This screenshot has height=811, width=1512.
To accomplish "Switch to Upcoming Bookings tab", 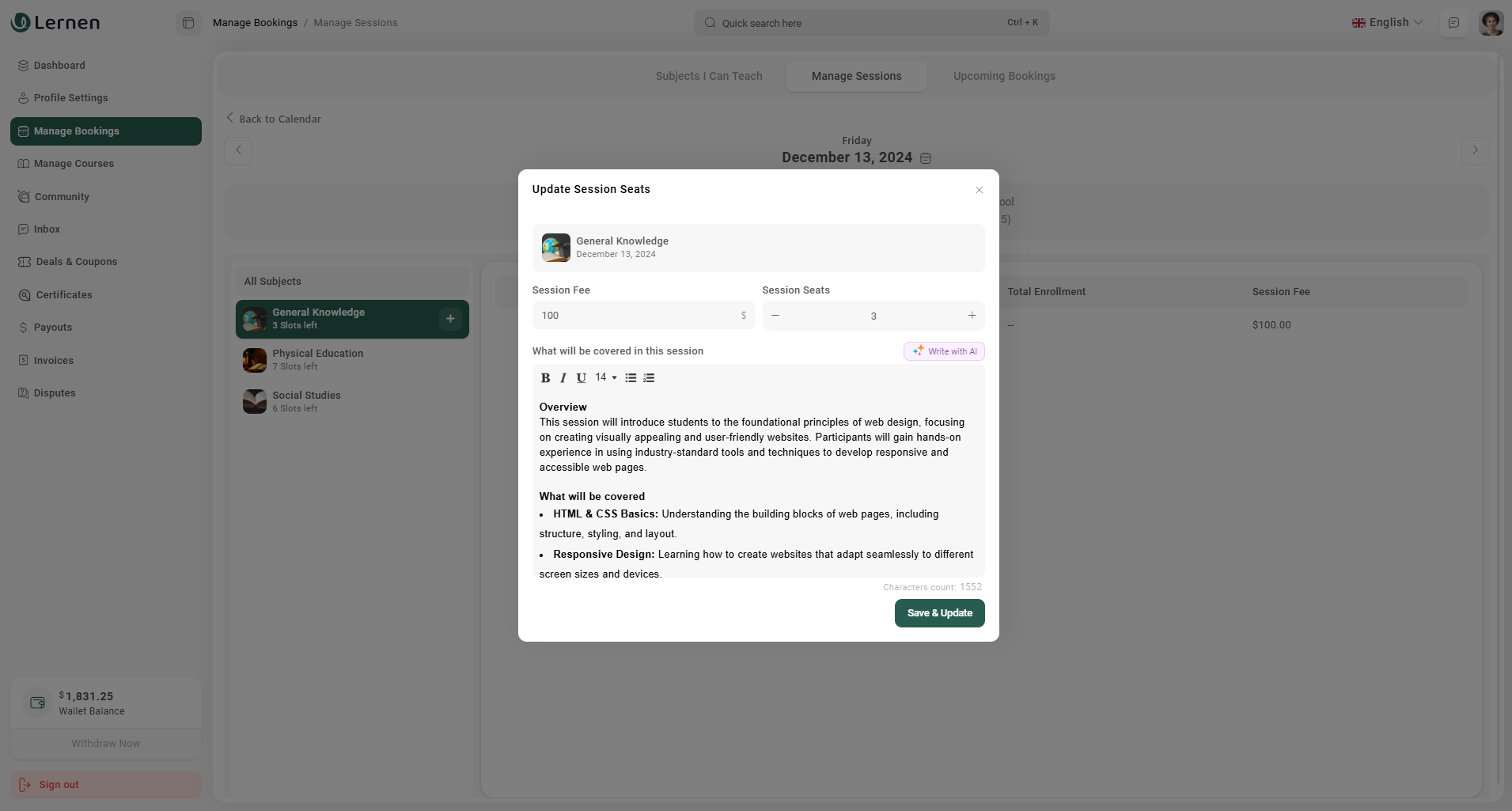I will click(1004, 76).
